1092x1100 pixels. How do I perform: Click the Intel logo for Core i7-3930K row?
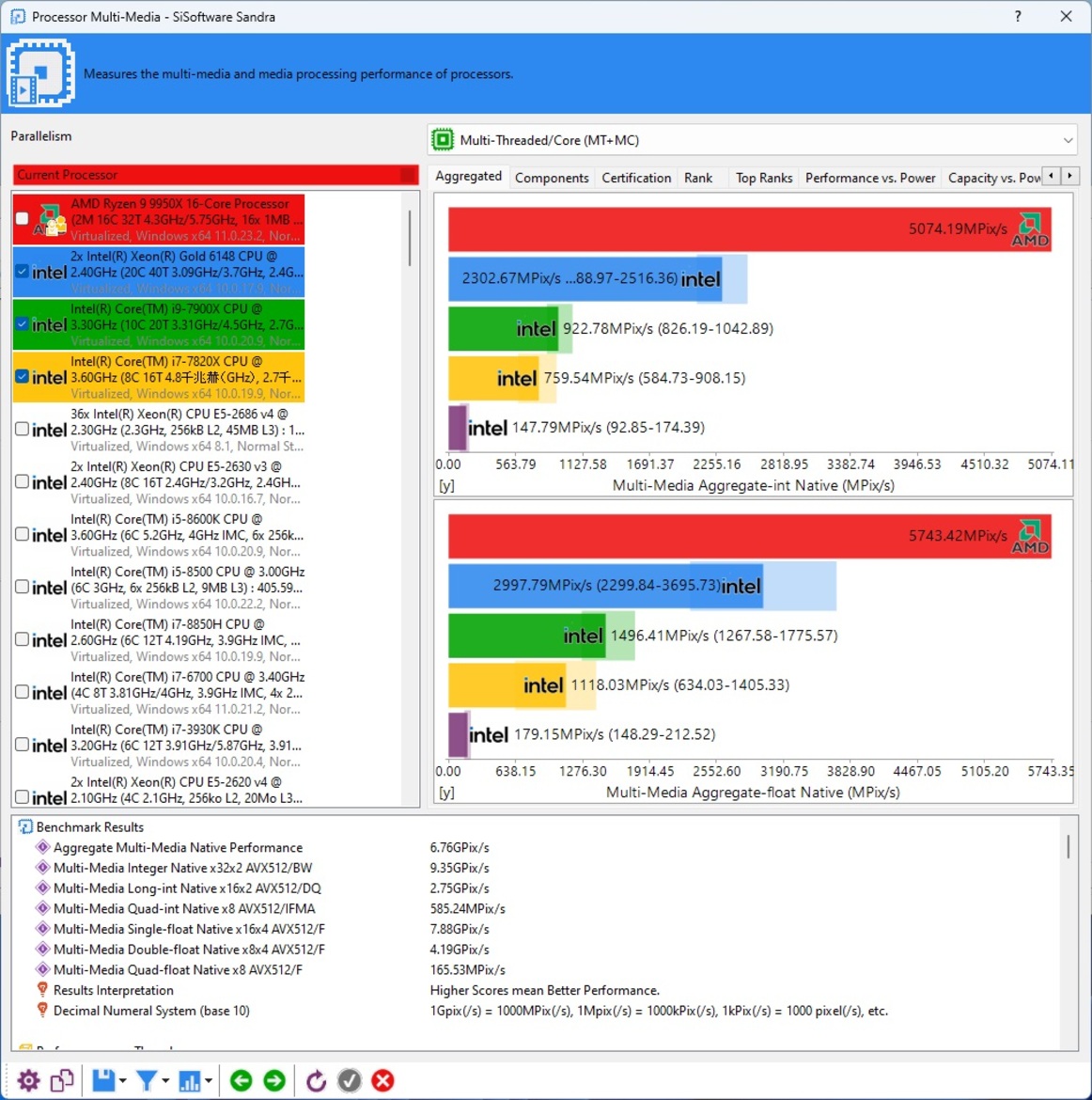49,746
